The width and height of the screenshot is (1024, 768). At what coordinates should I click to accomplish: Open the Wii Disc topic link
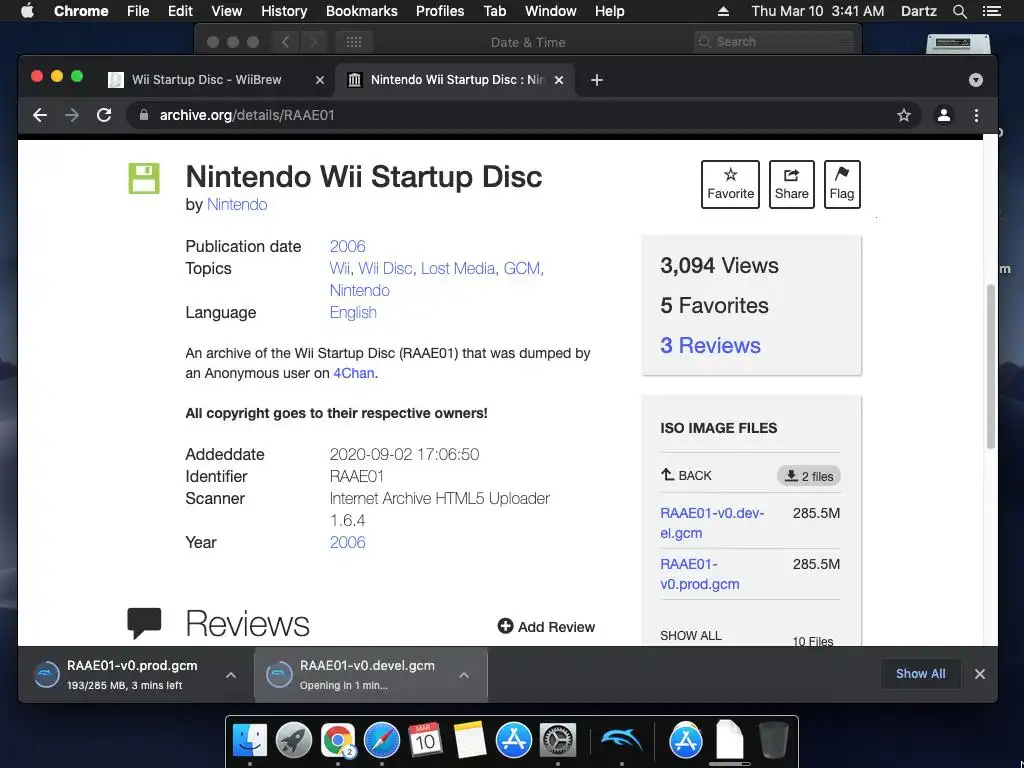385,268
